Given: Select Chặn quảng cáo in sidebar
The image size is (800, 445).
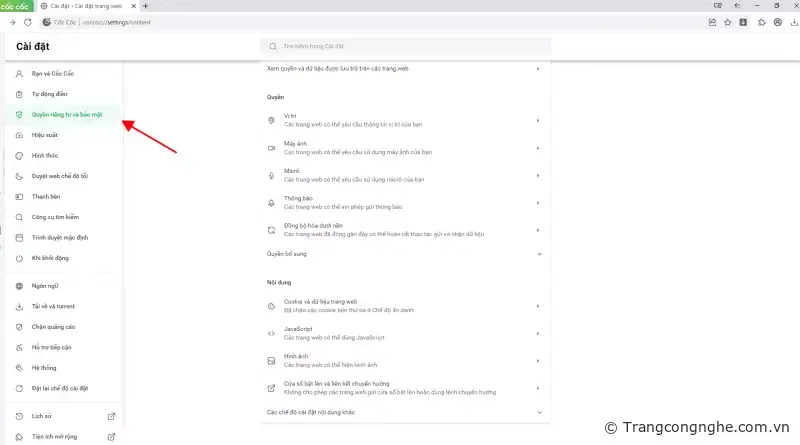Looking at the screenshot, I should pyautogui.click(x=53, y=326).
